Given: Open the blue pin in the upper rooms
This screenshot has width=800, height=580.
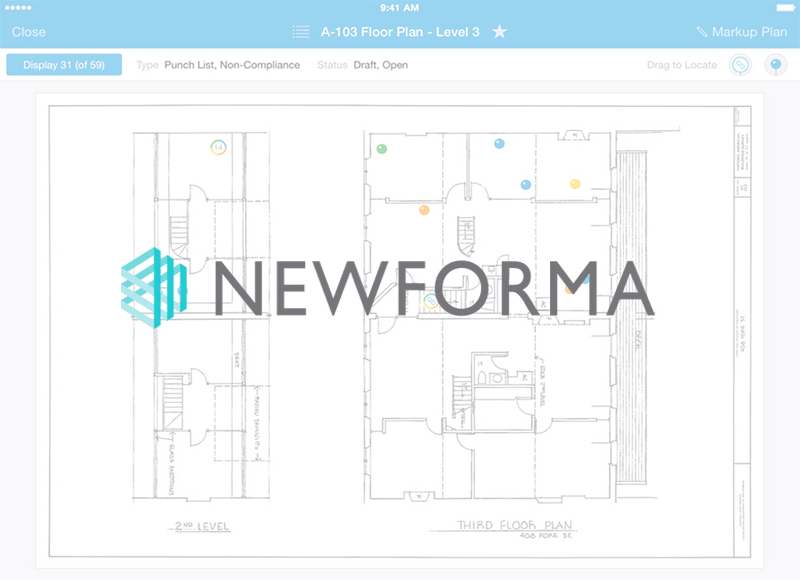Looking at the screenshot, I should click(x=497, y=143).
